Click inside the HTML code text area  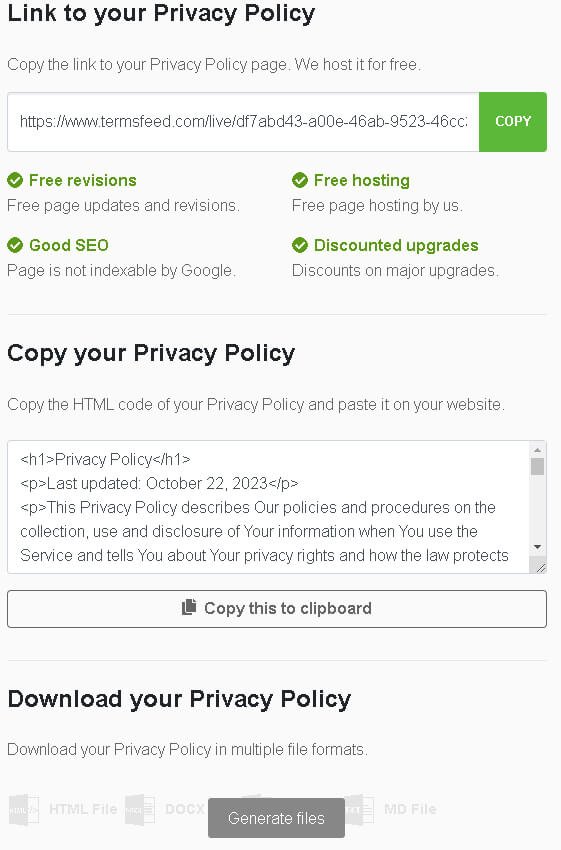point(268,507)
